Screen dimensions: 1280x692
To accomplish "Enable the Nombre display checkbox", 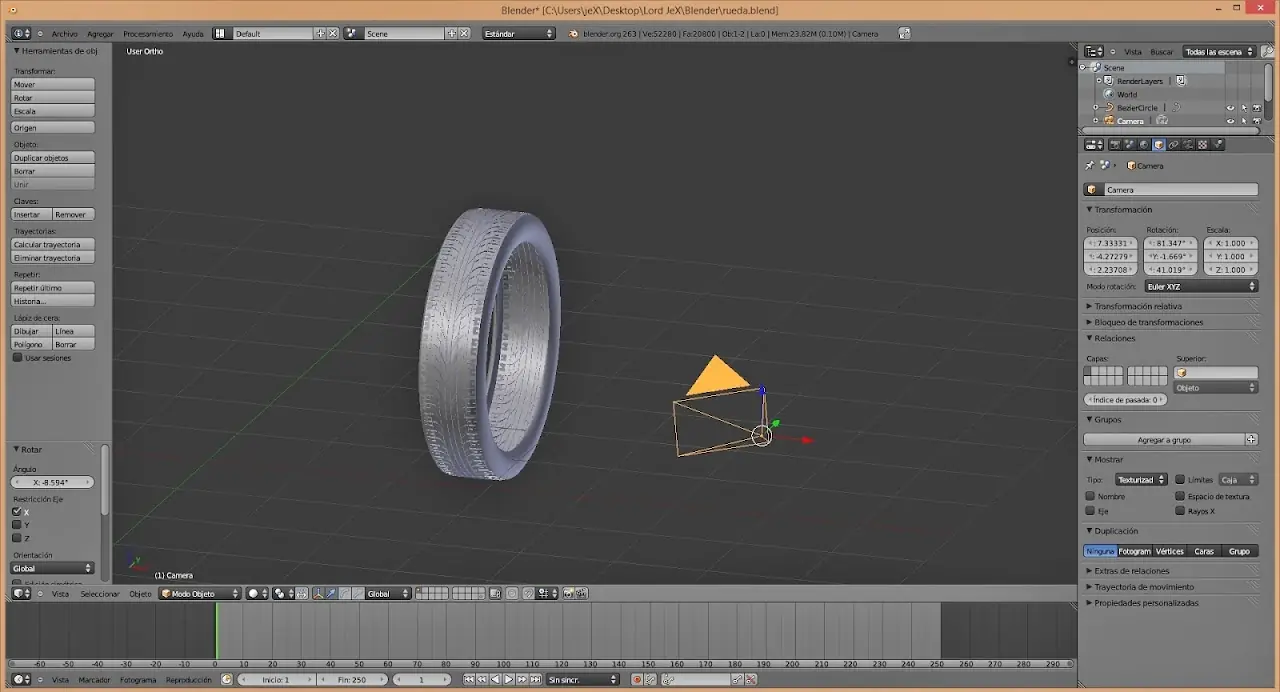I will point(1091,496).
